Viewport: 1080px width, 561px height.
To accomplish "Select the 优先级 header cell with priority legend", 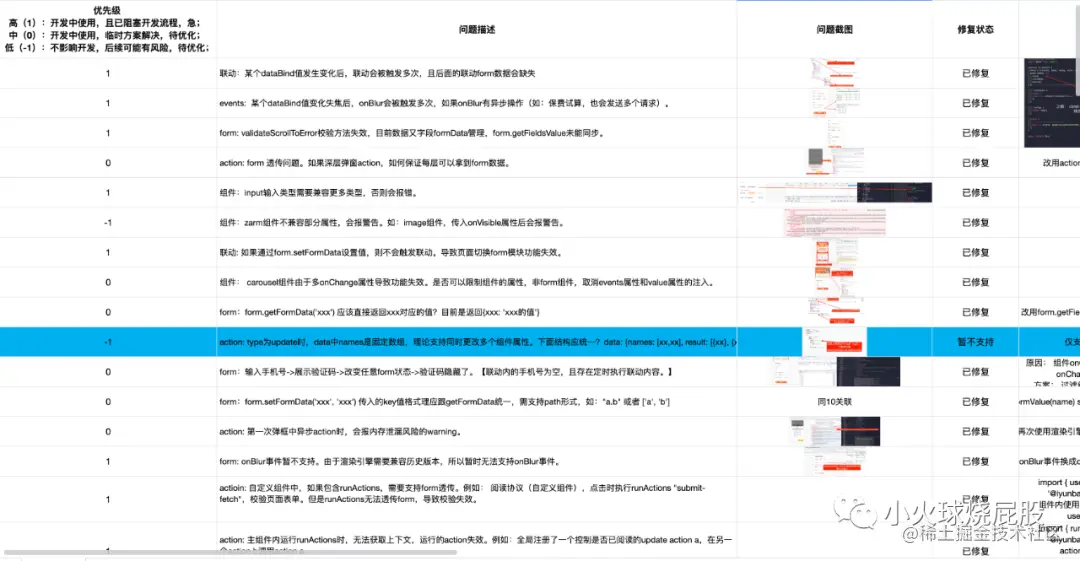I will coord(107,30).
